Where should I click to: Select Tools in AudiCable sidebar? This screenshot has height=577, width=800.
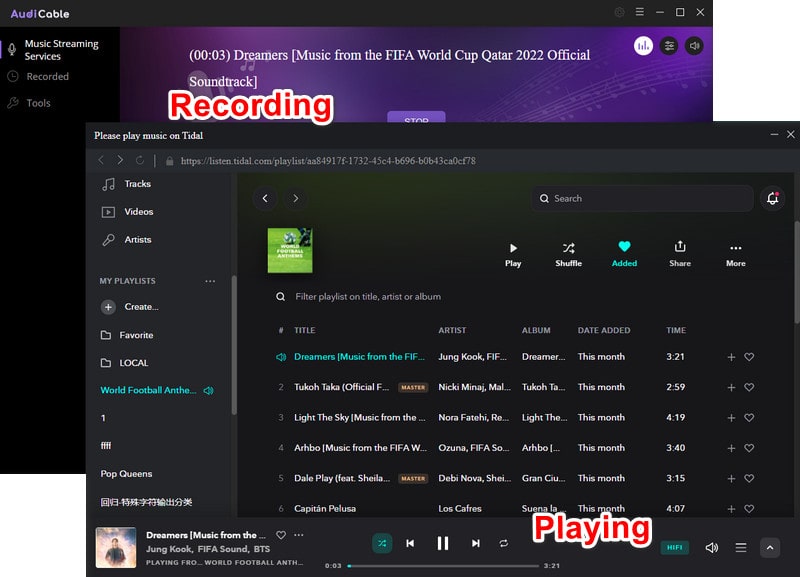(x=38, y=103)
